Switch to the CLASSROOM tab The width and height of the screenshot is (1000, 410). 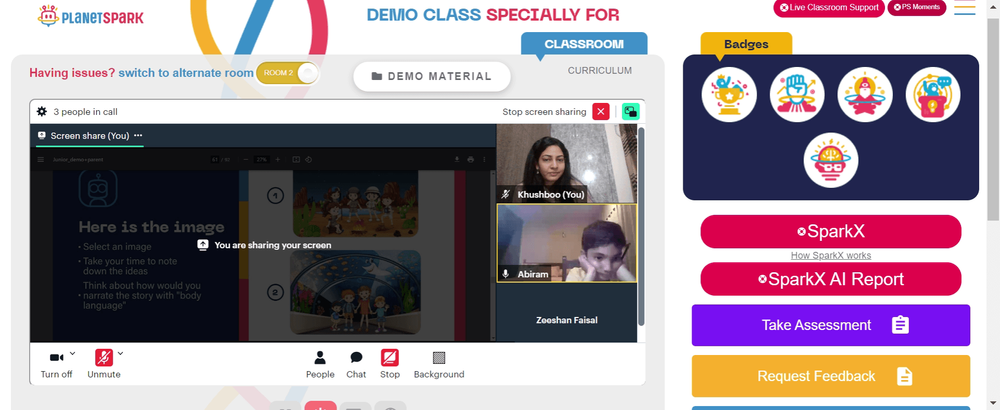(584, 44)
